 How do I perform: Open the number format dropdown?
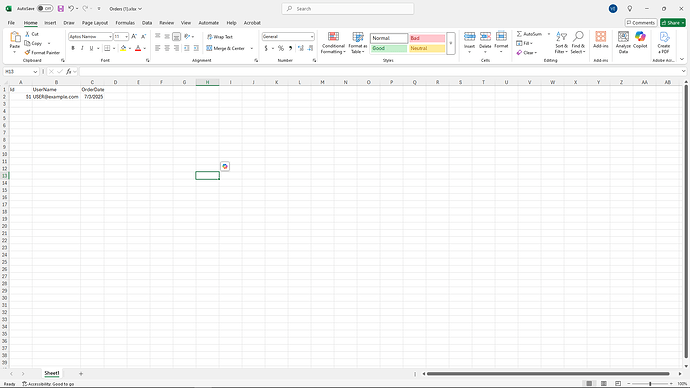click(312, 37)
